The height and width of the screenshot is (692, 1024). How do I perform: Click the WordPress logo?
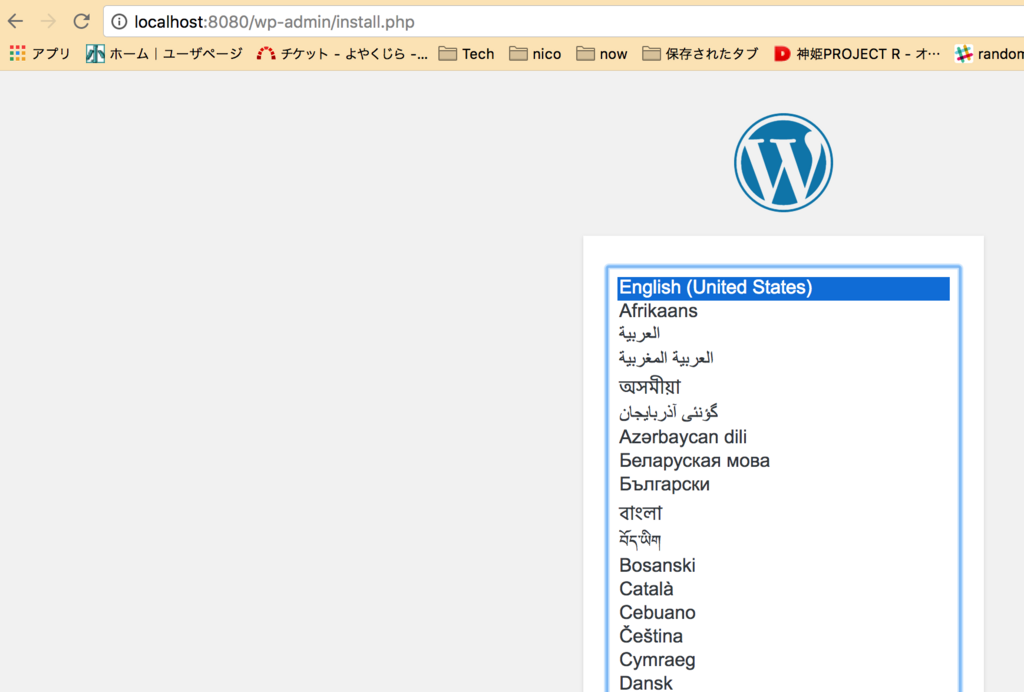coord(783,163)
